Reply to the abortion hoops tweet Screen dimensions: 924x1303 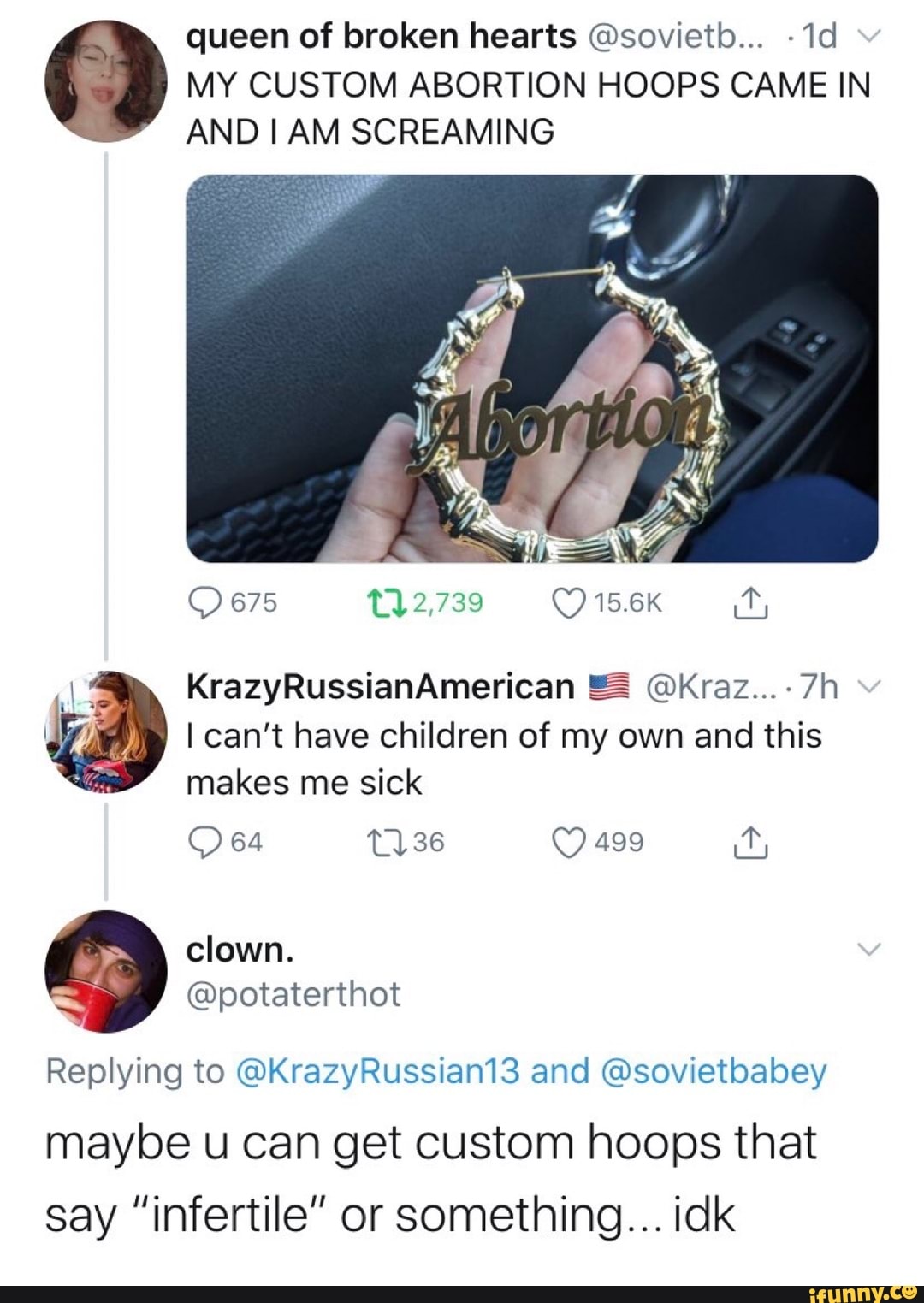click(x=204, y=603)
